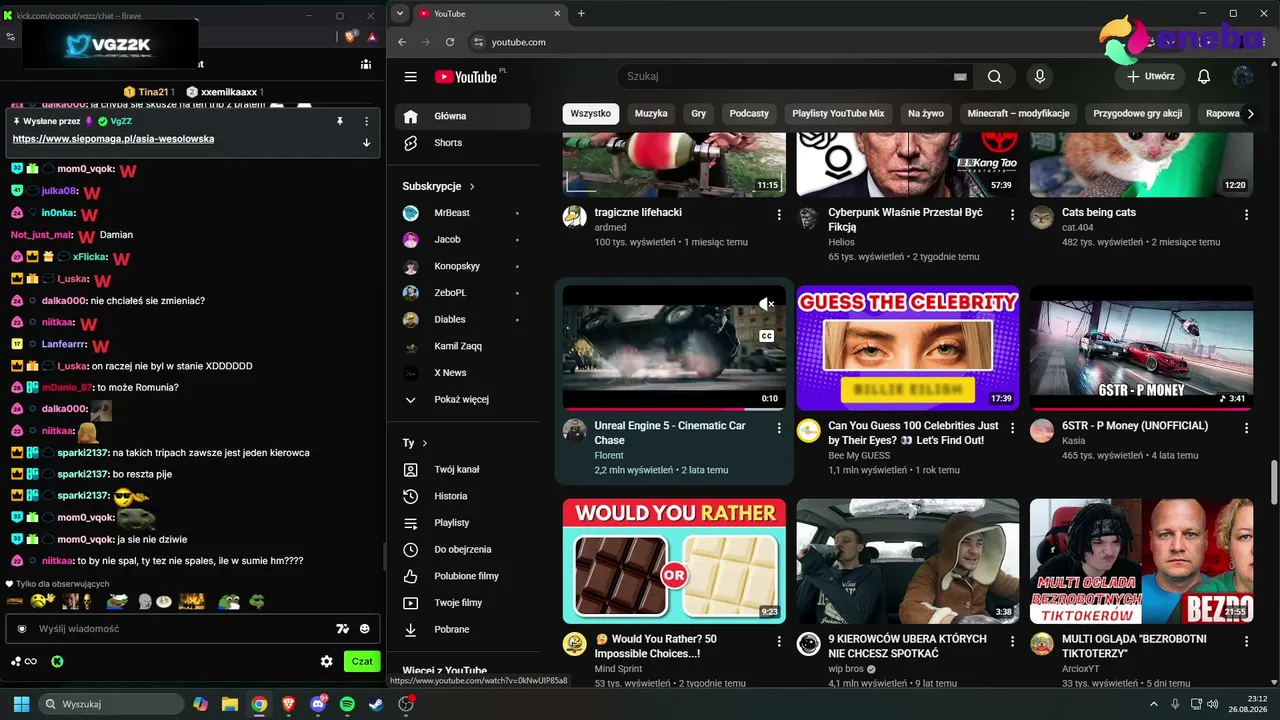Image resolution: width=1280 pixels, height=720 pixels.
Task: Select the Gry category chip
Action: (699, 114)
